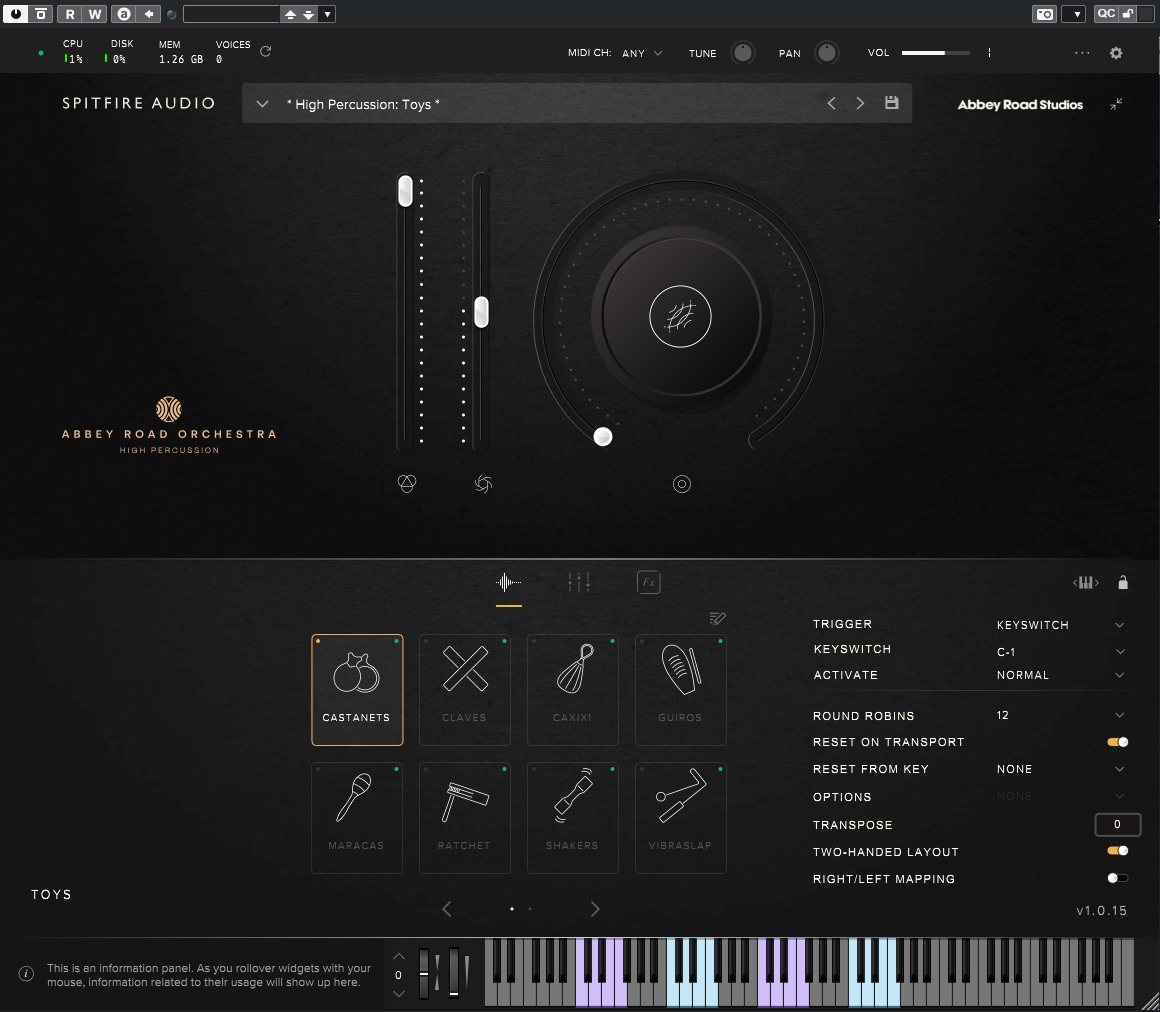Select the Castanets instrument tile
The image size is (1160, 1012).
357,689
